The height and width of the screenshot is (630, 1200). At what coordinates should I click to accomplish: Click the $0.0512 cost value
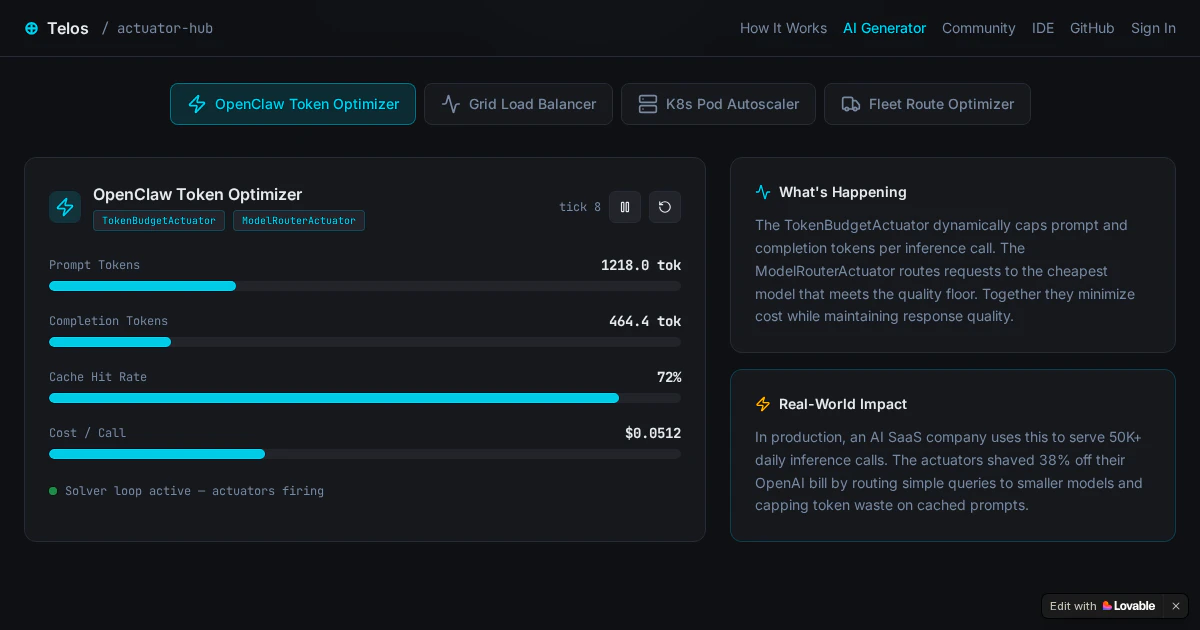pyautogui.click(x=653, y=433)
